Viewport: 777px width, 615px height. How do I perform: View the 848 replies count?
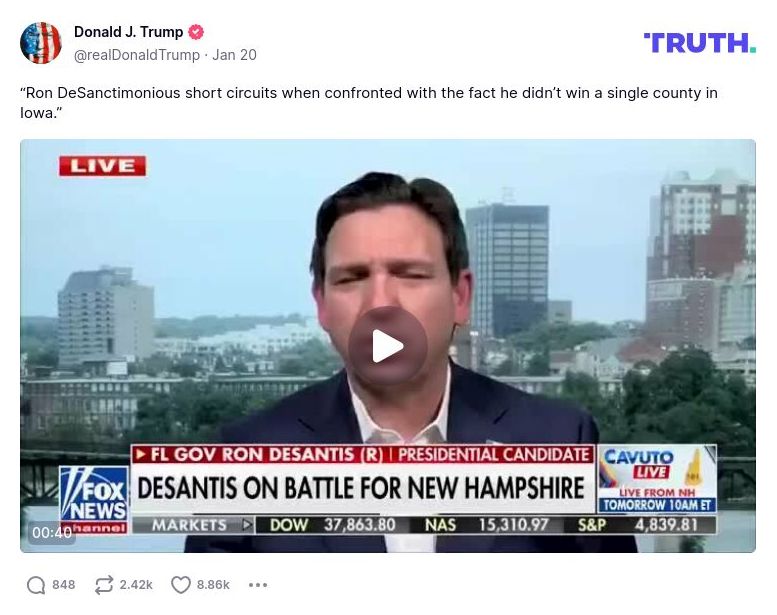(63, 585)
